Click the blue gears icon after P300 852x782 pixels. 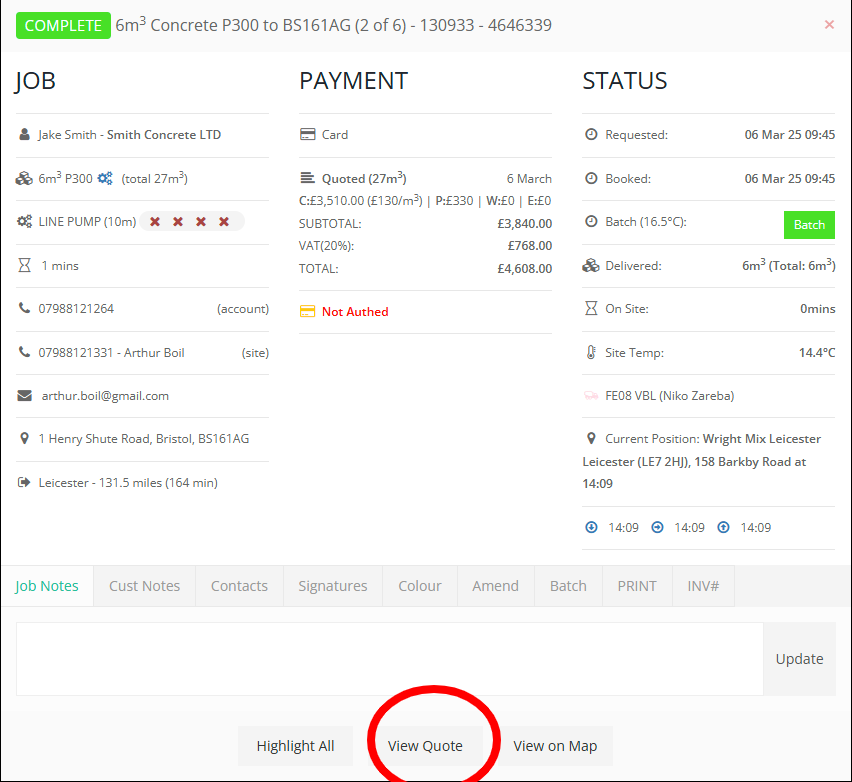105,178
